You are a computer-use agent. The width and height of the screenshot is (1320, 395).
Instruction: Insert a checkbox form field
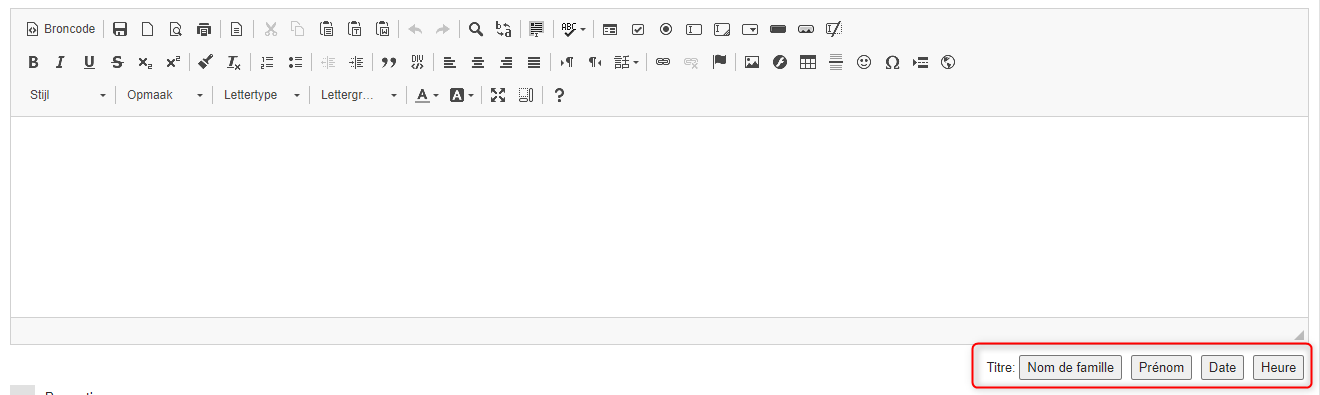(638, 29)
